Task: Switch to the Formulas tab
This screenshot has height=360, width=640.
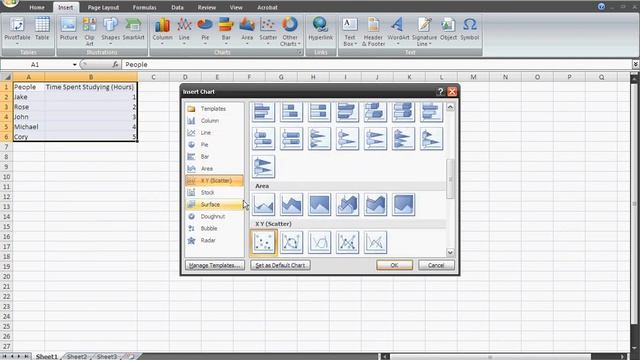Action: [x=144, y=7]
